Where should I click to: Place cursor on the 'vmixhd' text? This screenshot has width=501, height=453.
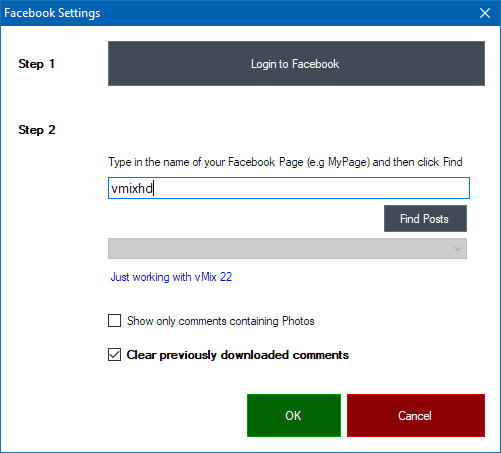132,188
